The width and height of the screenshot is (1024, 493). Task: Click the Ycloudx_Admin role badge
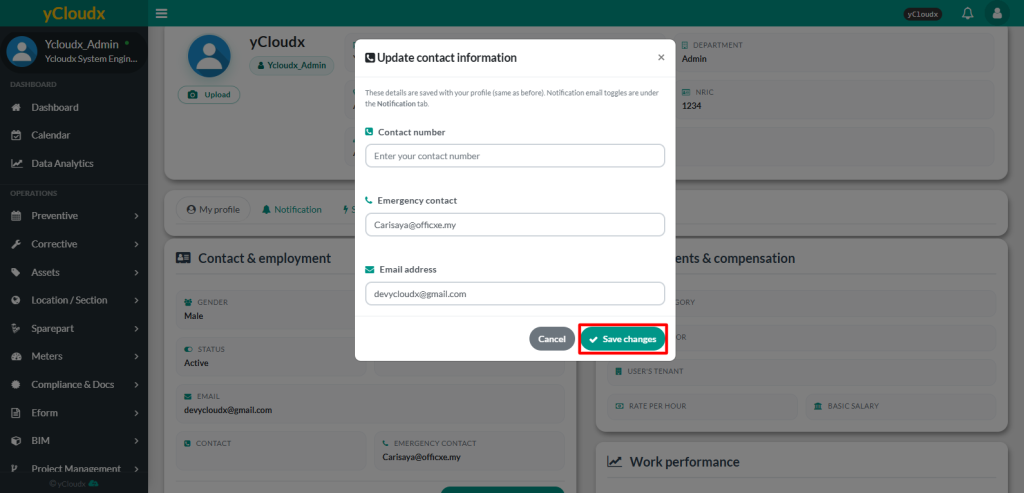[291, 65]
